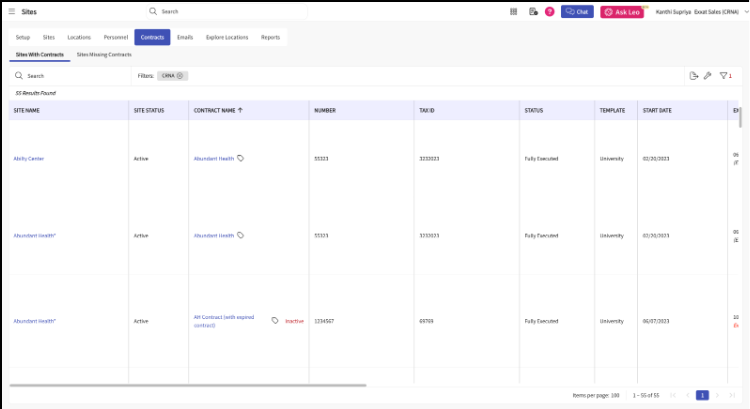Click the tag icon beside Ability Center's contract
The image size is (750, 409).
241,158
